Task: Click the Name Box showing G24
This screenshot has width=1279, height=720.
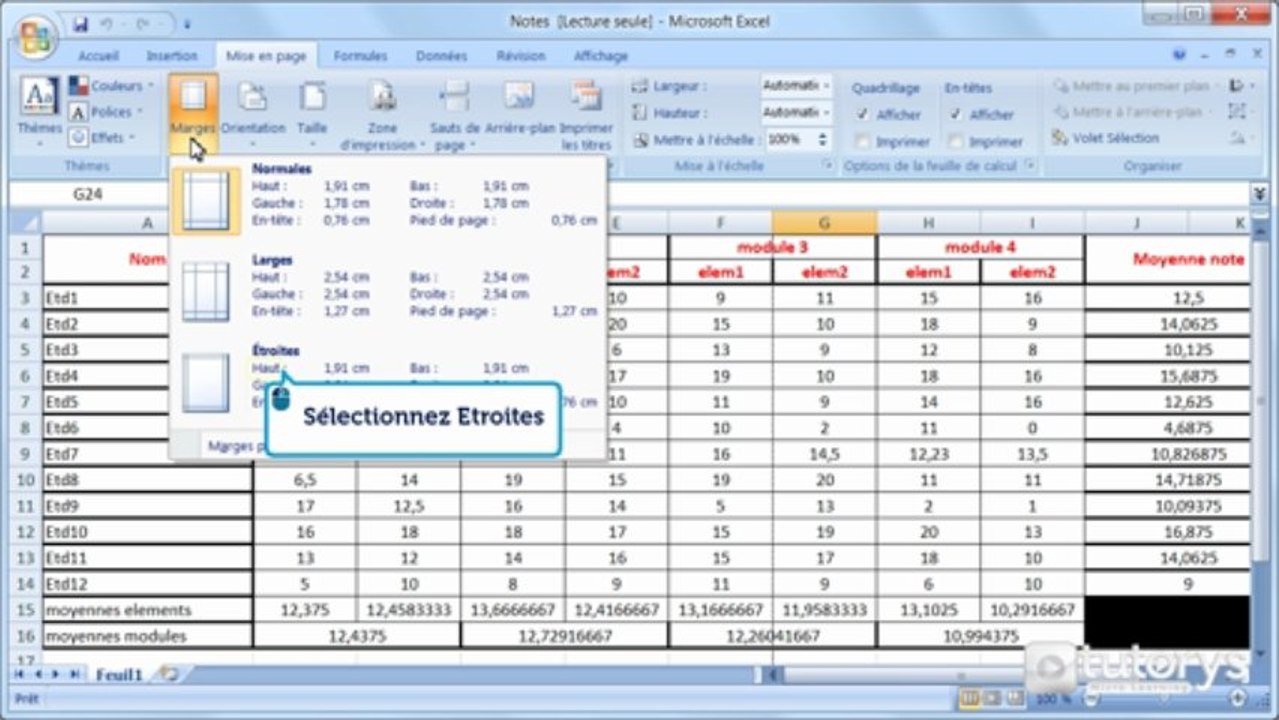Action: coord(87,194)
